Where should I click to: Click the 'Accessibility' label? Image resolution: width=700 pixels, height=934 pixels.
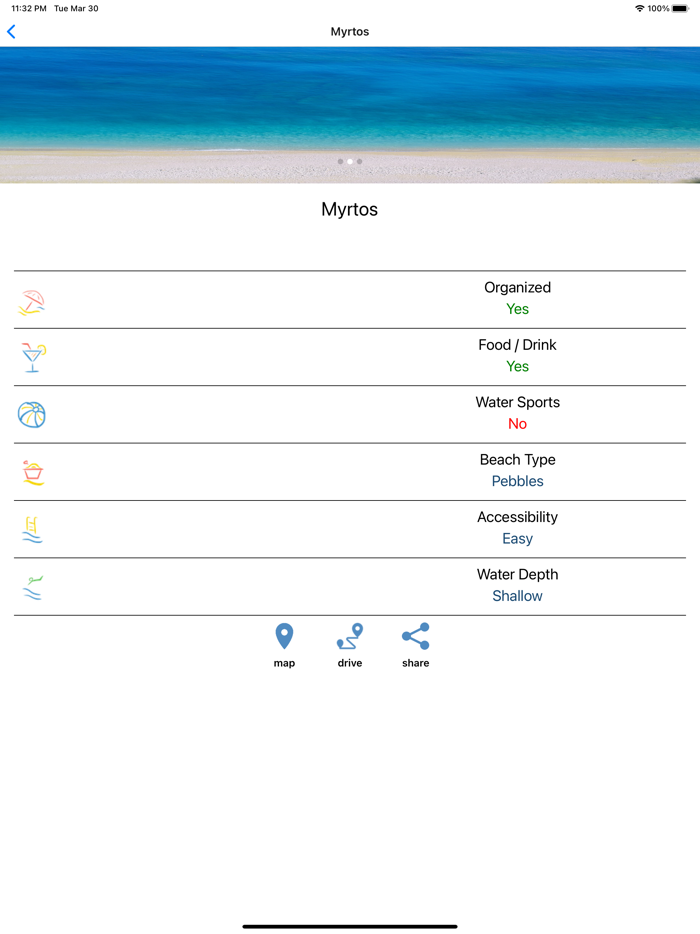[517, 517]
